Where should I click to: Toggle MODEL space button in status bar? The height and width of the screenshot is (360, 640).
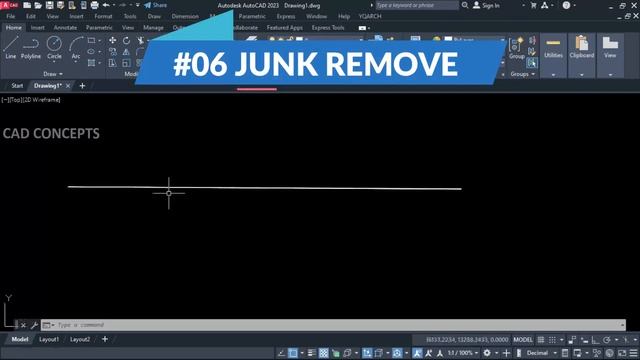pos(523,340)
